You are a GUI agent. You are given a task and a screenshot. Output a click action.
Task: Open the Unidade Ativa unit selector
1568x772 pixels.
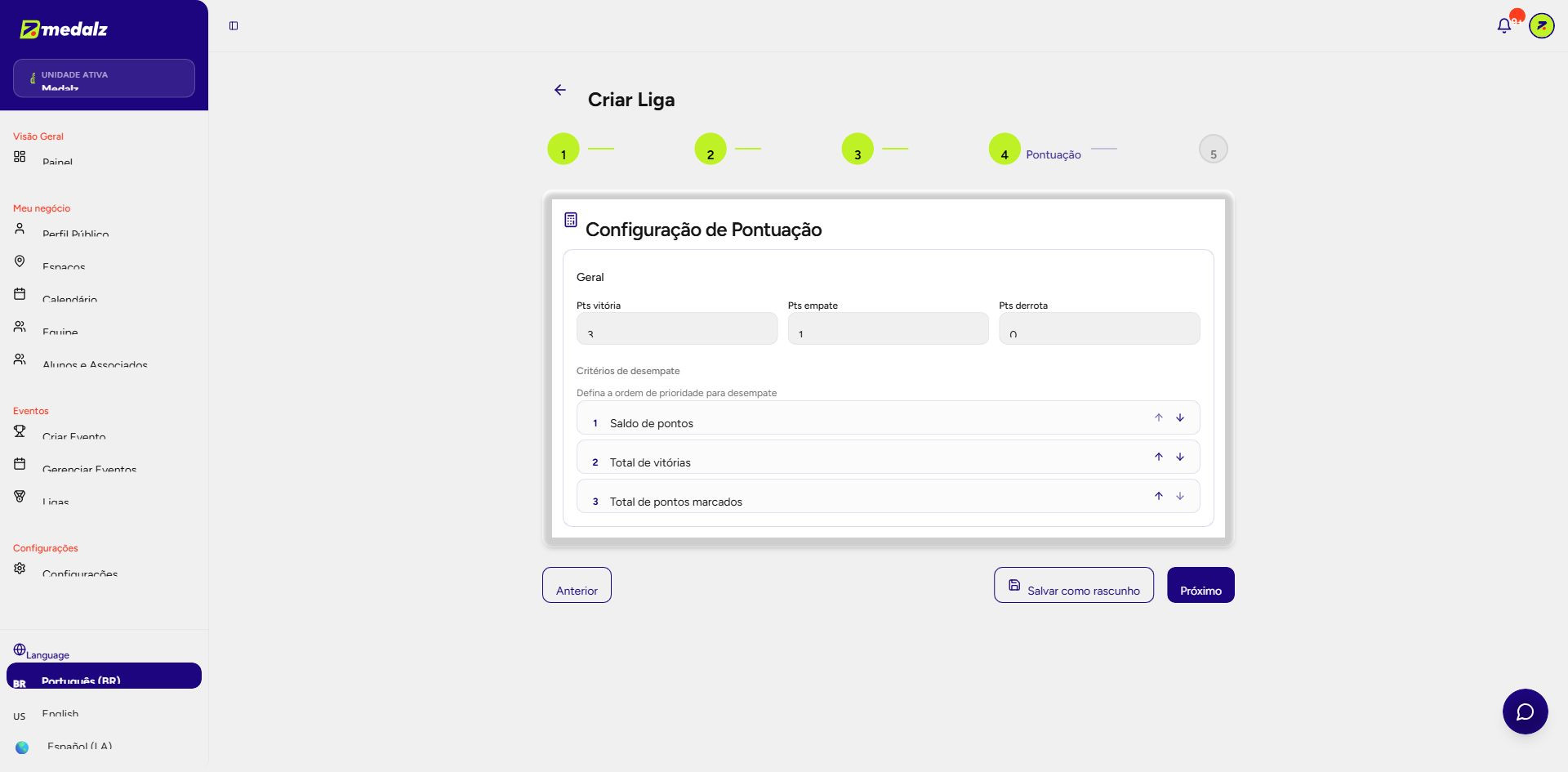point(104,78)
